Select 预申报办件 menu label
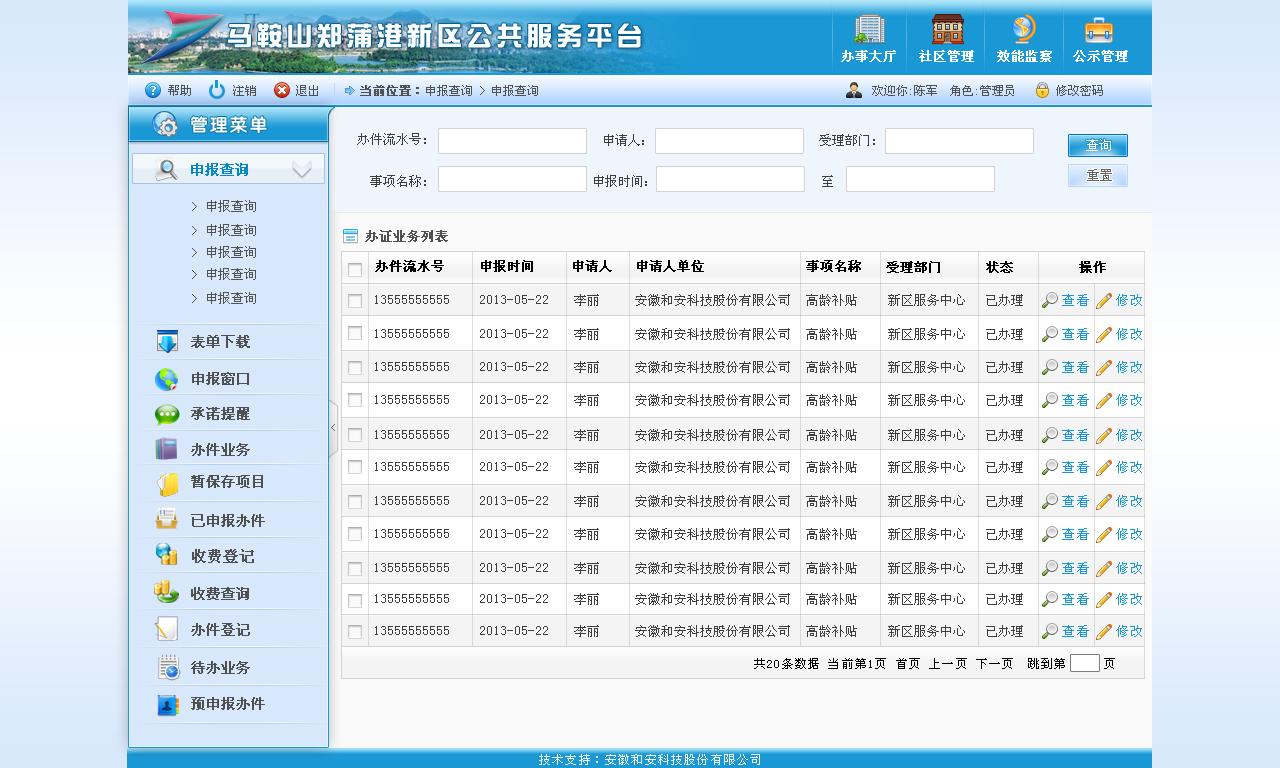The width and height of the screenshot is (1280, 768). (x=228, y=704)
